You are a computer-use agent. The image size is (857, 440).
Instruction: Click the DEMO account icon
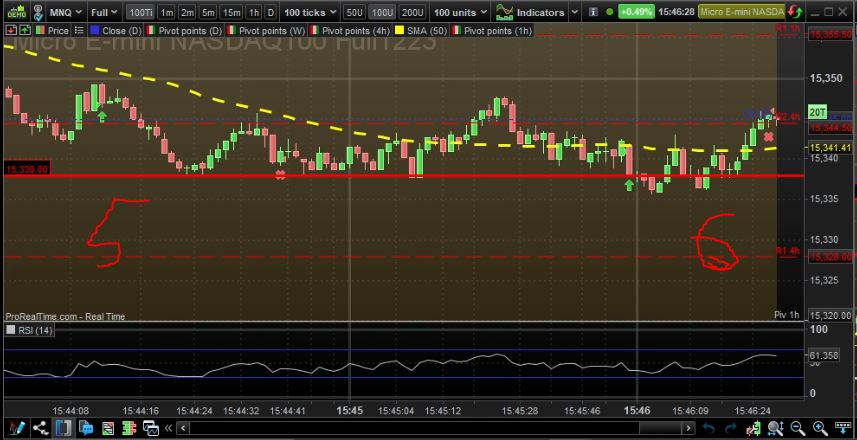click(16, 11)
